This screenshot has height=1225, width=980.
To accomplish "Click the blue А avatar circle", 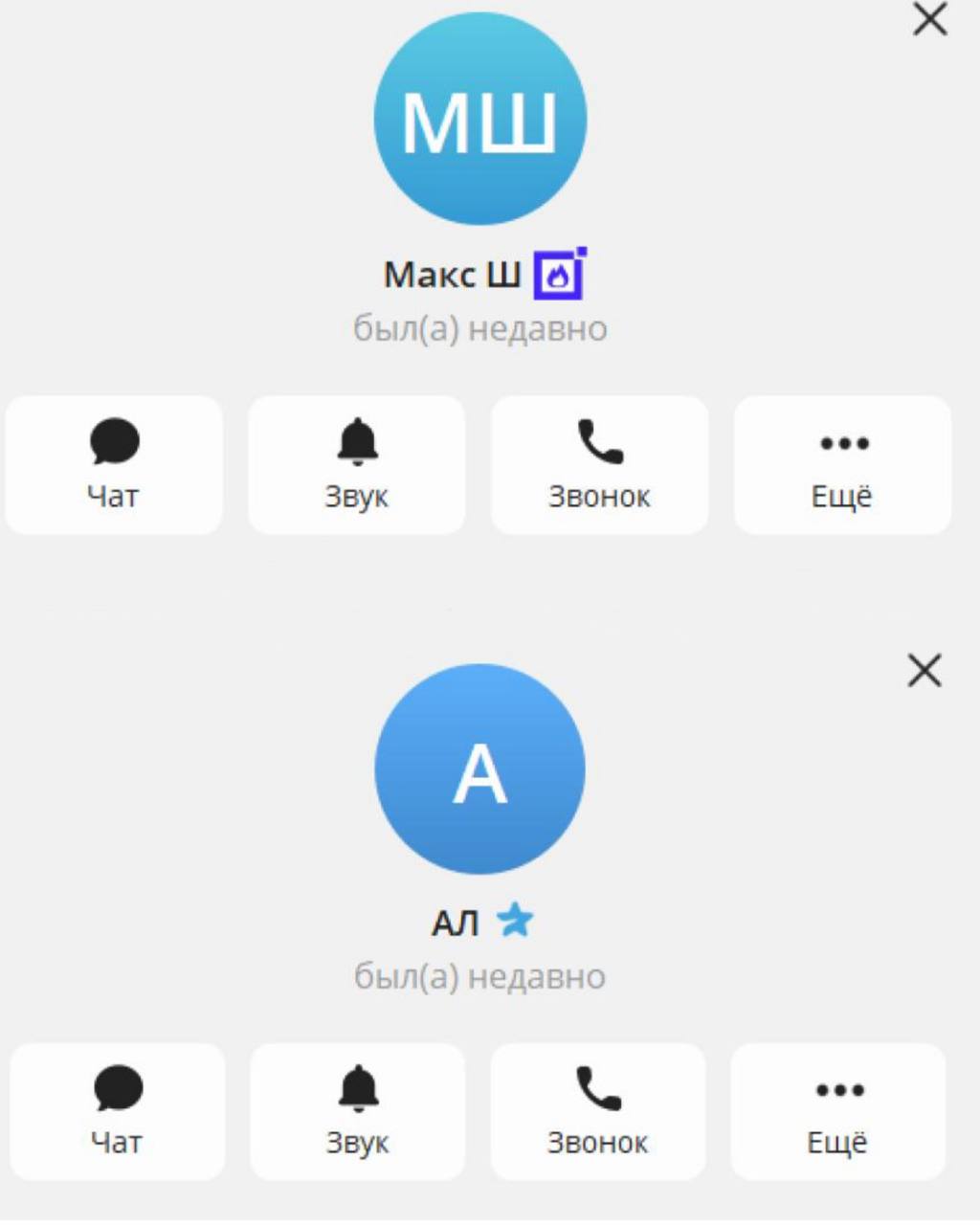I will pyautogui.click(x=479, y=769).
